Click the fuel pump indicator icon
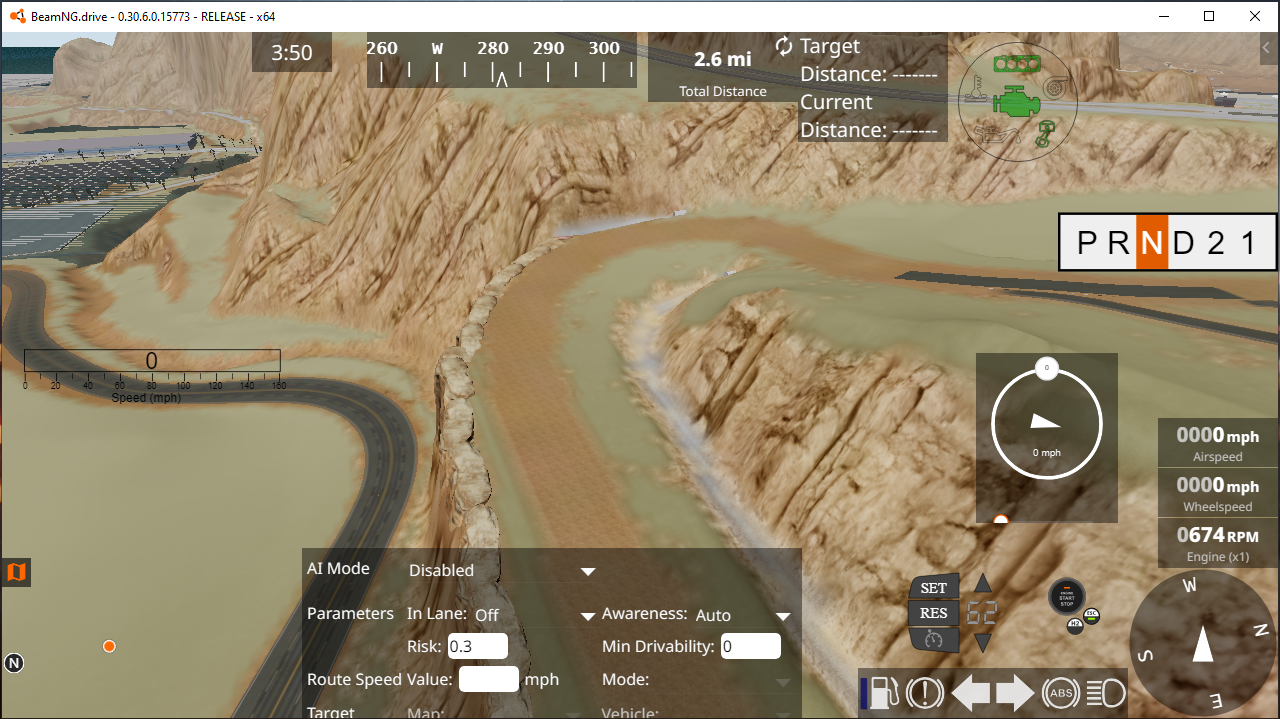 (886, 692)
